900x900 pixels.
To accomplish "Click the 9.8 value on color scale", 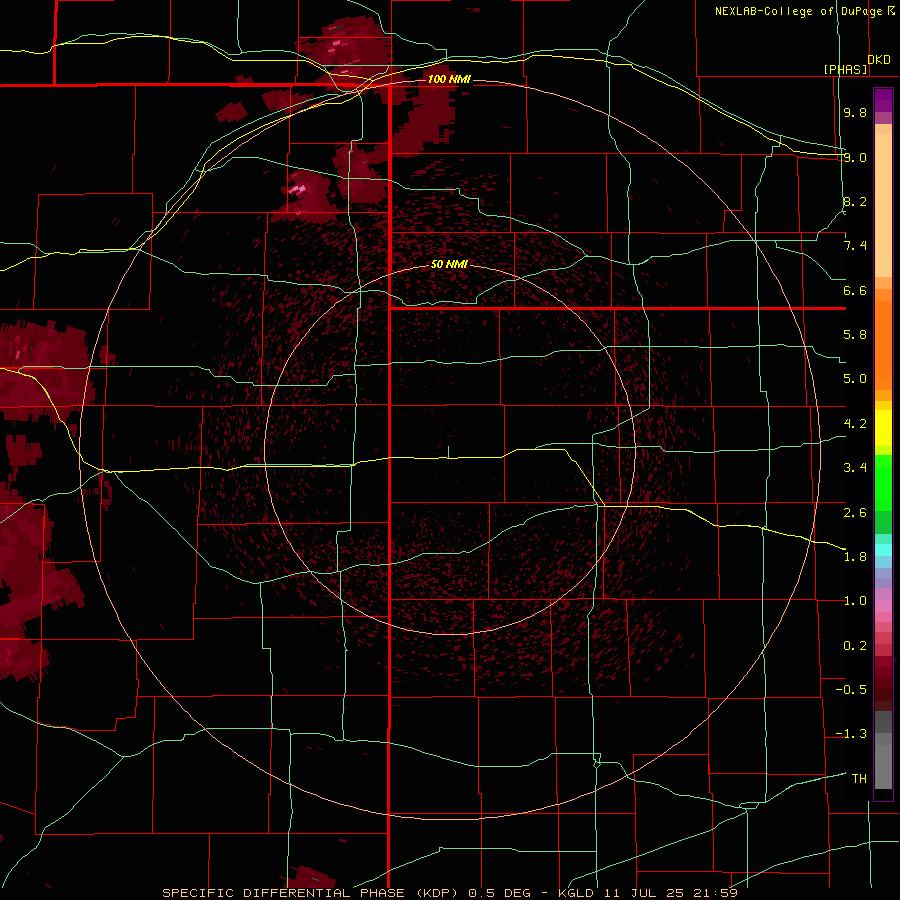I will click(855, 112).
